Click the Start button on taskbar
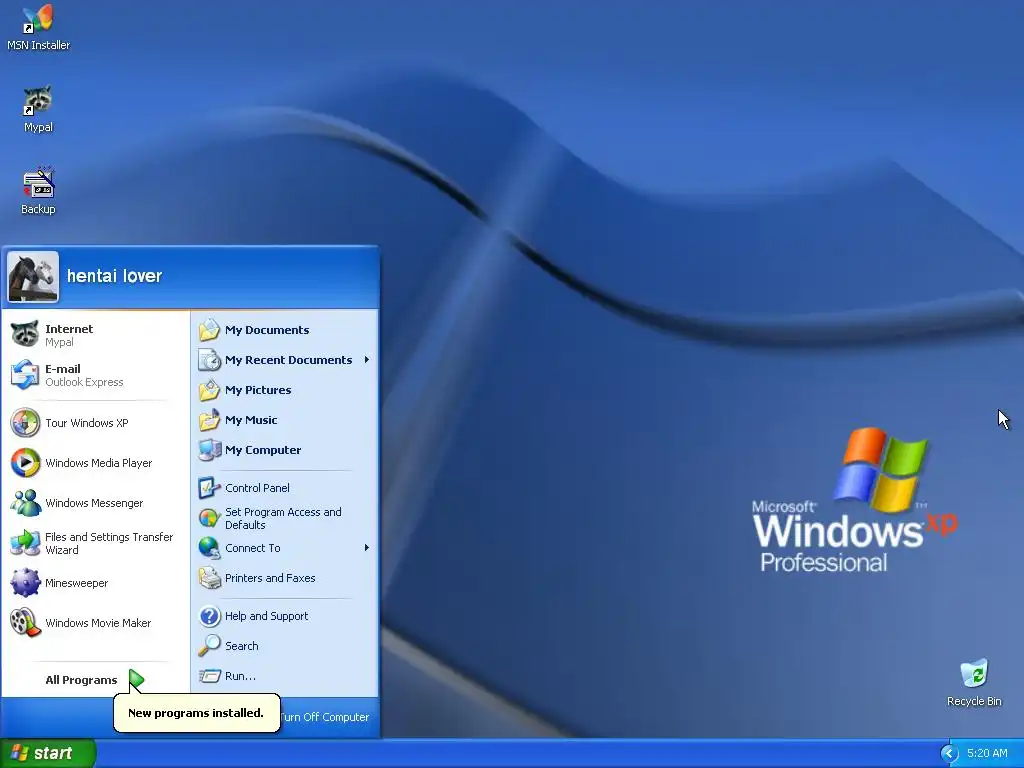Viewport: 1024px width, 768px height. 48,753
